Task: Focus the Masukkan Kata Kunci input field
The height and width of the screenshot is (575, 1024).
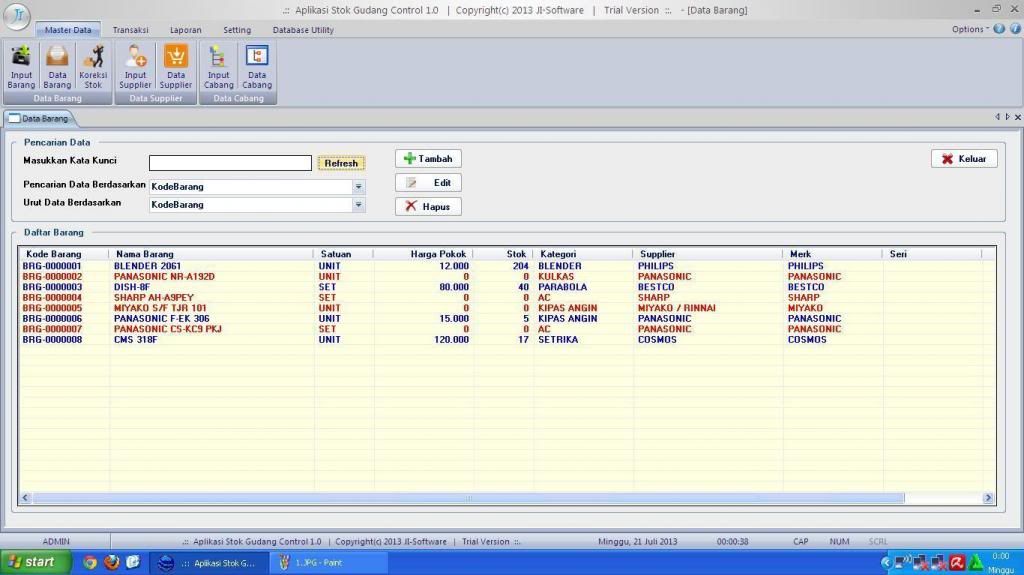Action: [x=230, y=163]
